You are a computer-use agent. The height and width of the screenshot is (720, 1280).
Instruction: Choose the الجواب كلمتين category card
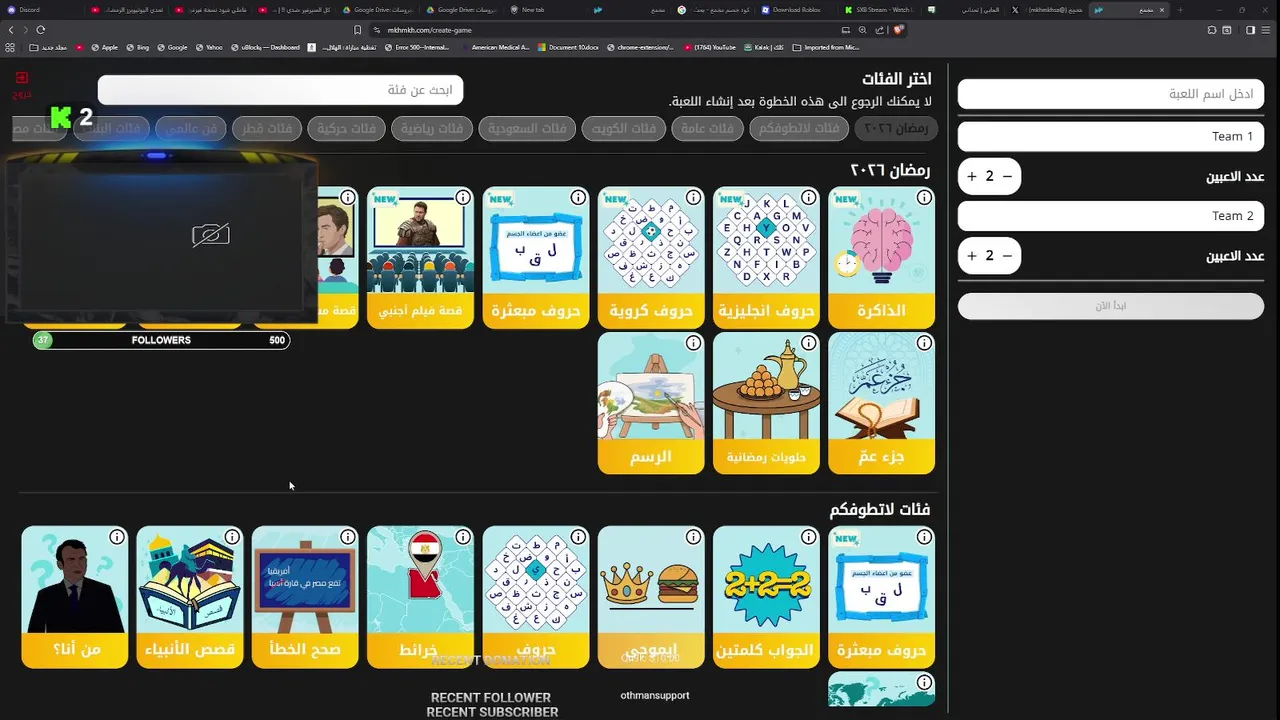click(766, 597)
